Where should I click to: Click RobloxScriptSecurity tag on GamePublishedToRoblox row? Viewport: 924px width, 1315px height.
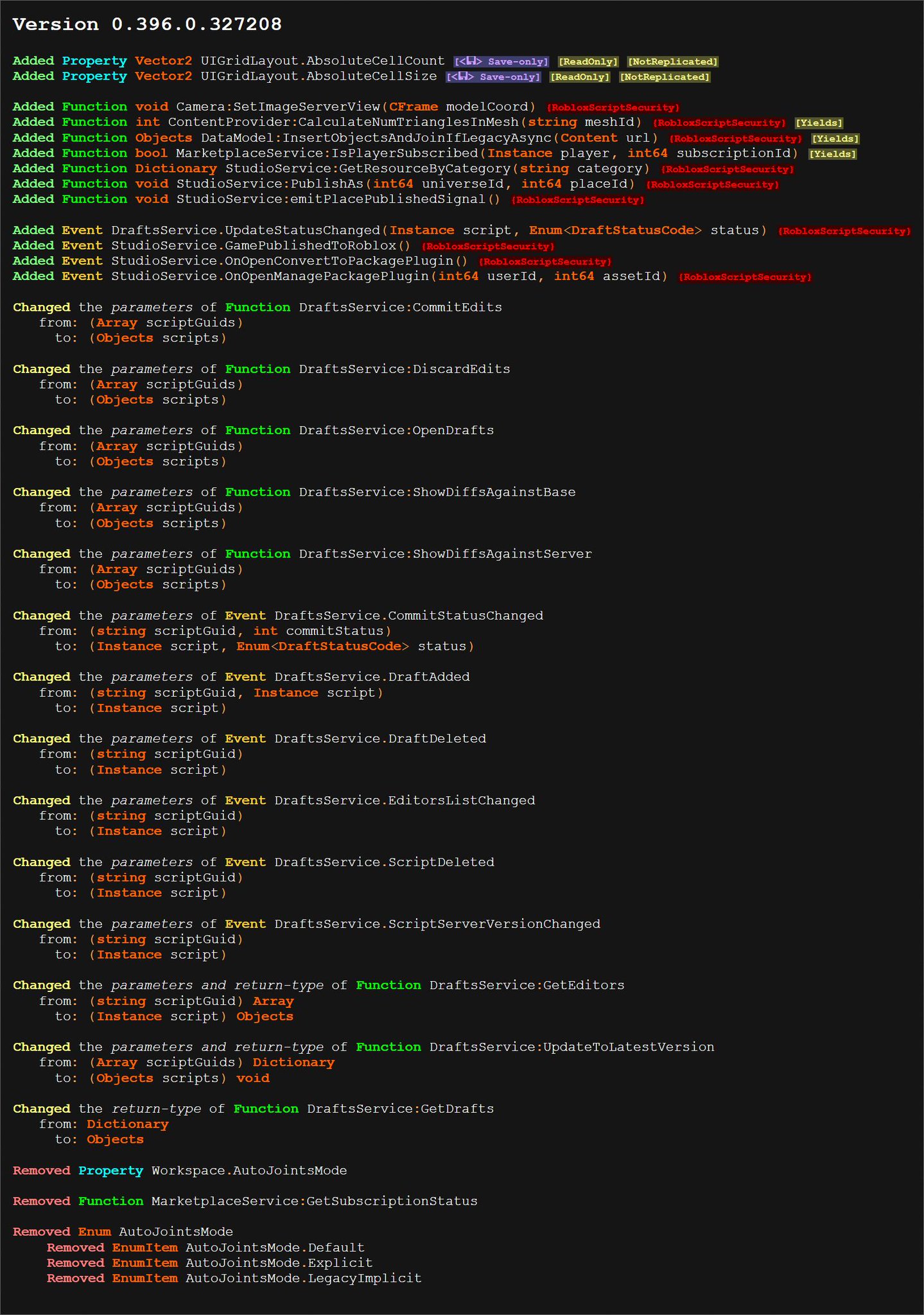pos(487,247)
